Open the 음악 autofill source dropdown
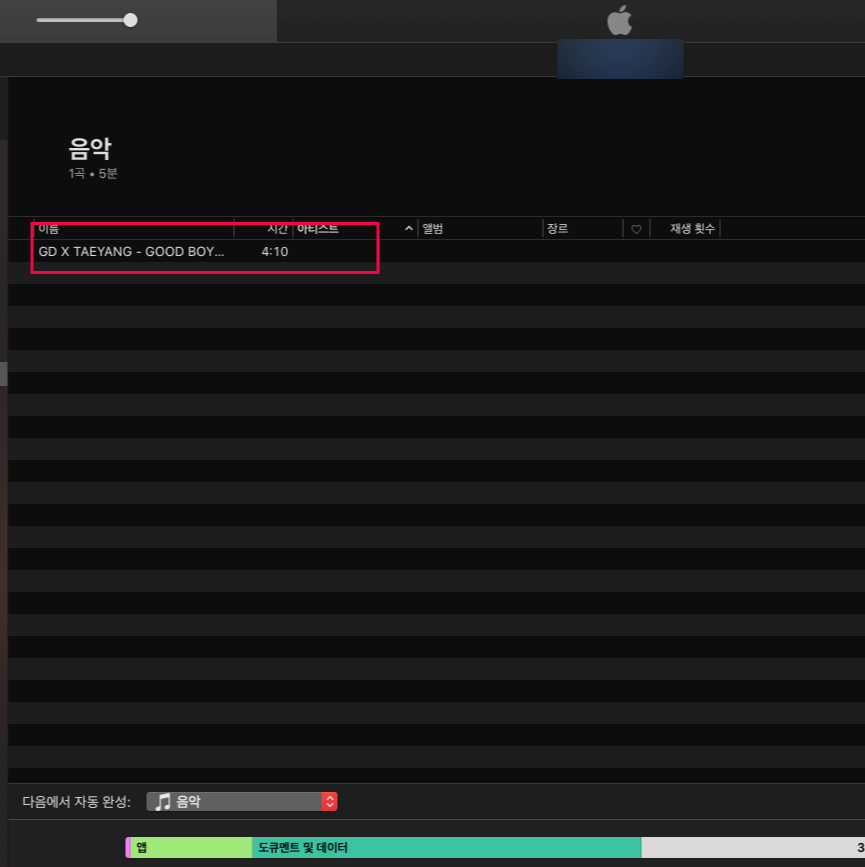The width and height of the screenshot is (865, 867). [242, 802]
